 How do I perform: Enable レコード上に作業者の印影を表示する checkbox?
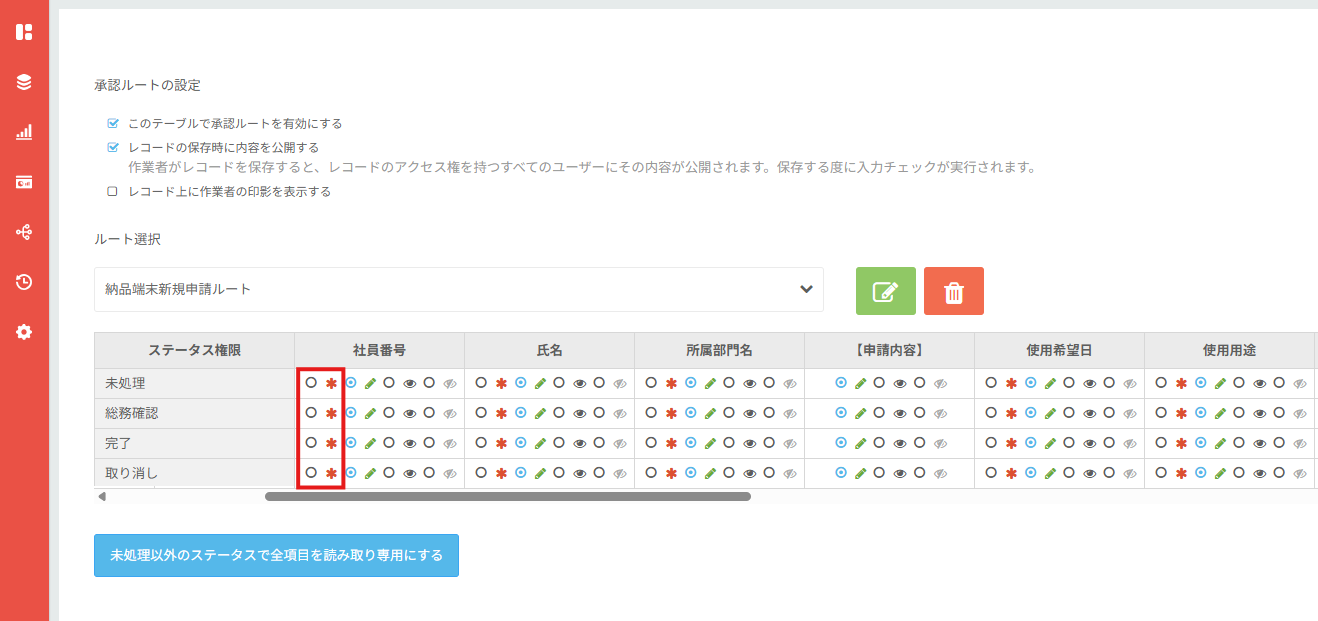click(x=113, y=191)
